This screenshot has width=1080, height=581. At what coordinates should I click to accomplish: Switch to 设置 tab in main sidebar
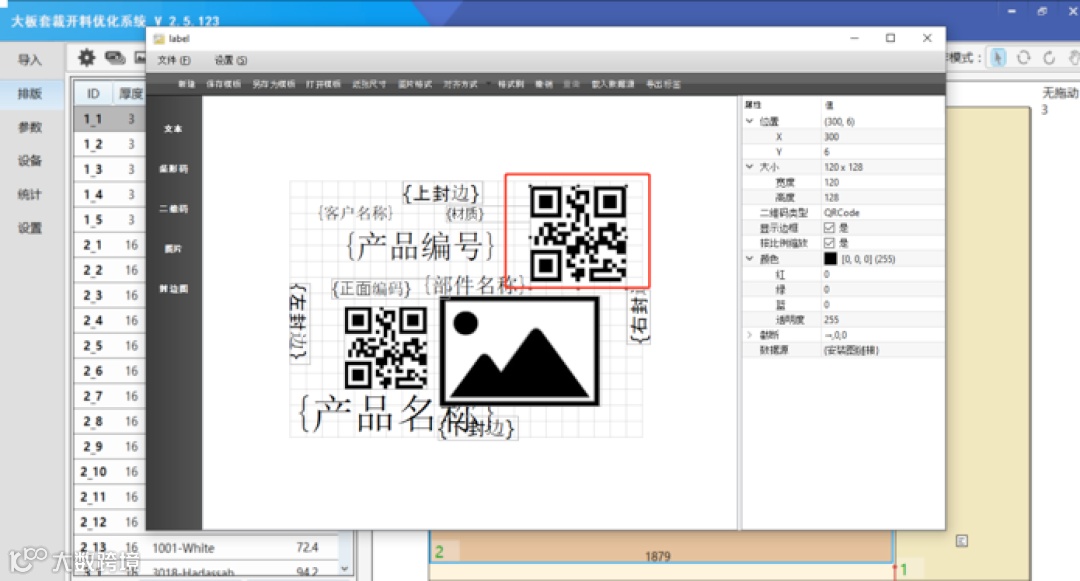pos(30,228)
